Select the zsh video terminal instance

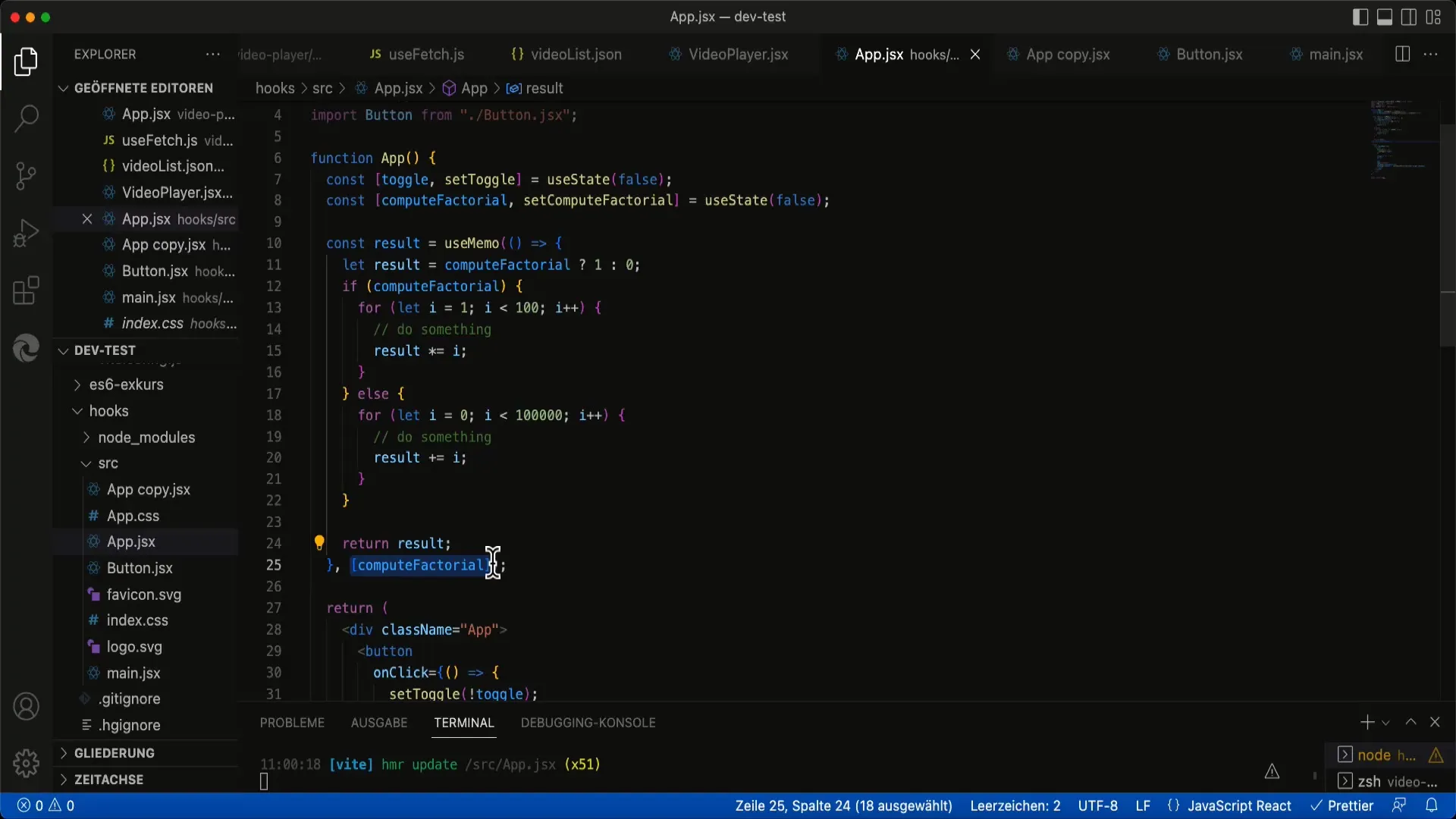[x=1390, y=781]
